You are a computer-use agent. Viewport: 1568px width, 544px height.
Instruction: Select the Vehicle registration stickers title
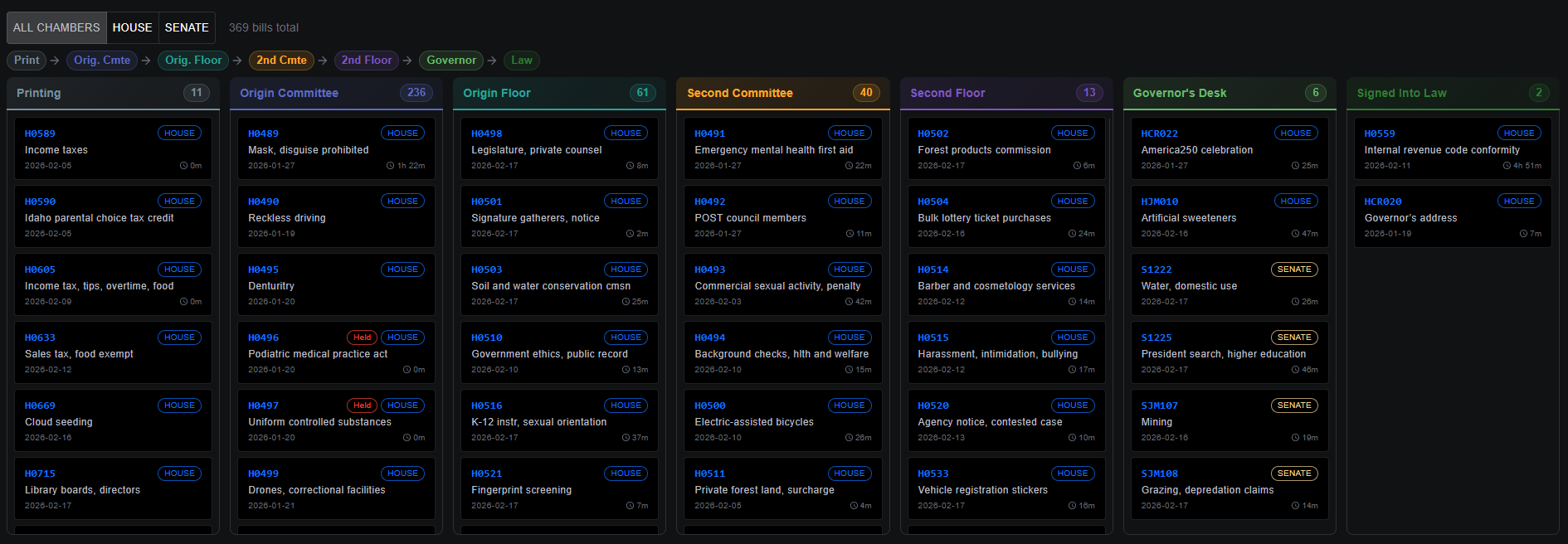tap(982, 490)
